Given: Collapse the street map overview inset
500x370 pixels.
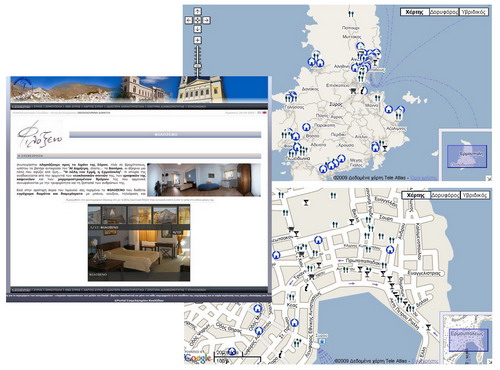Looking at the screenshot, I should pyautogui.click(x=489, y=362).
